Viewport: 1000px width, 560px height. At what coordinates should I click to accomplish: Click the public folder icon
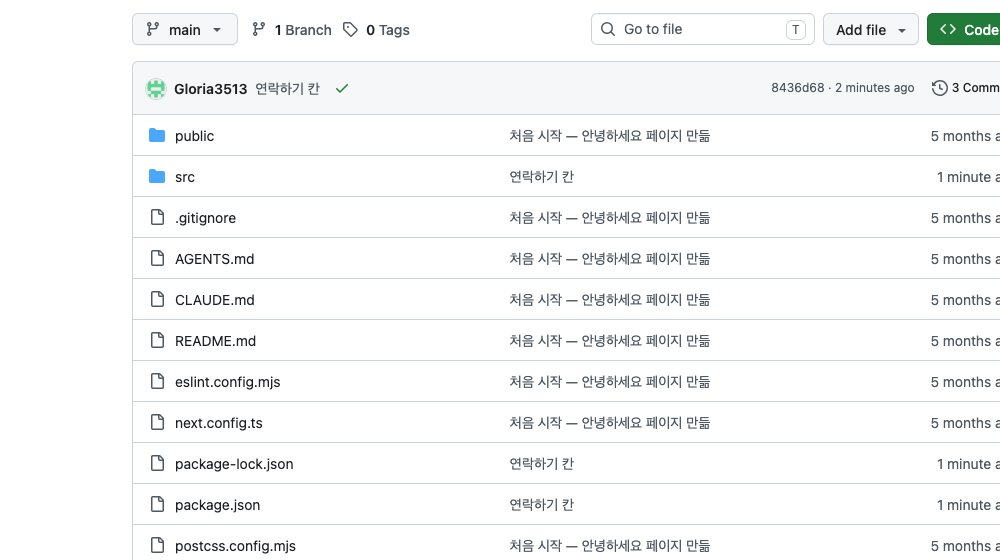point(157,135)
